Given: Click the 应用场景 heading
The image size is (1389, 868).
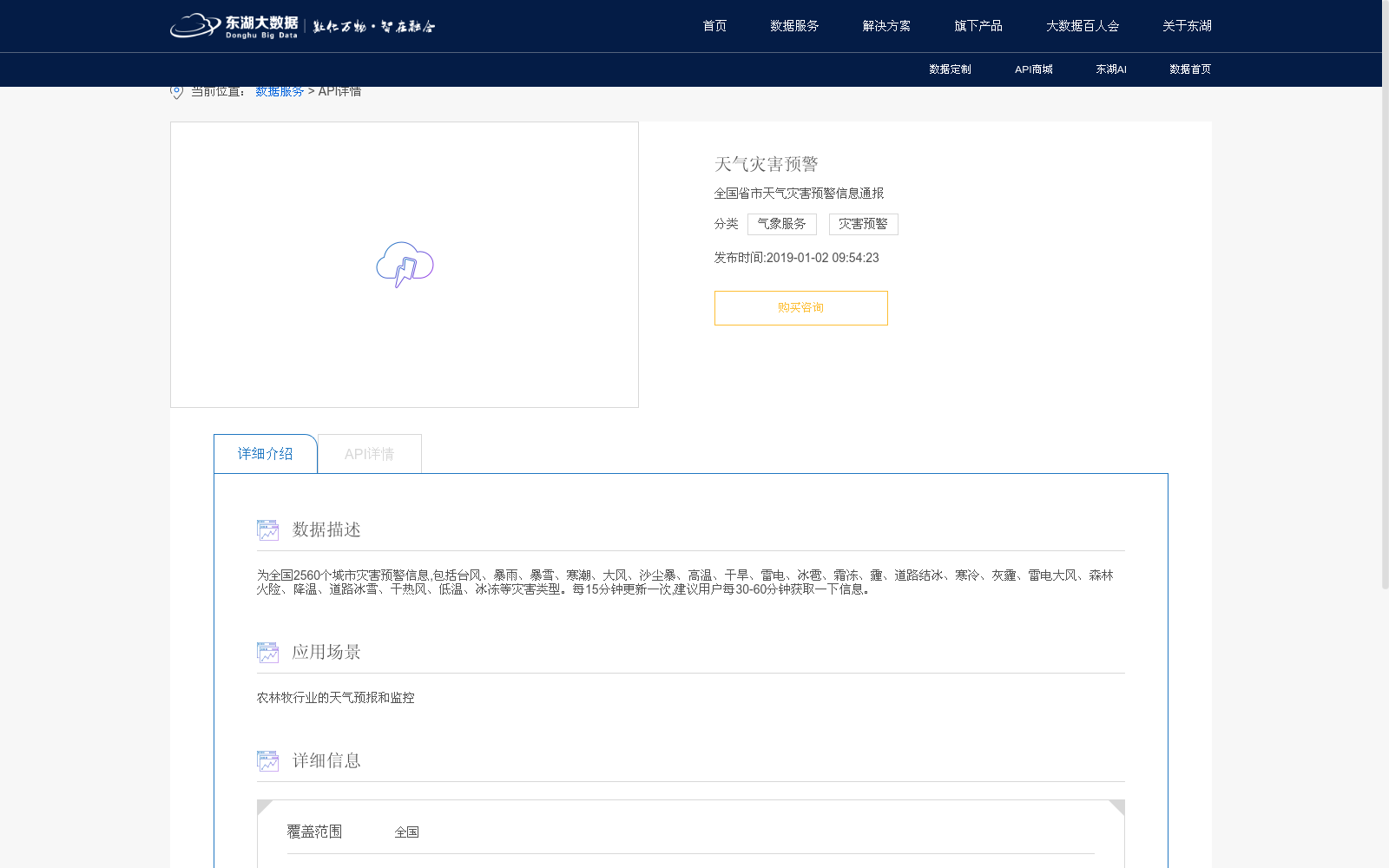Looking at the screenshot, I should (x=326, y=652).
